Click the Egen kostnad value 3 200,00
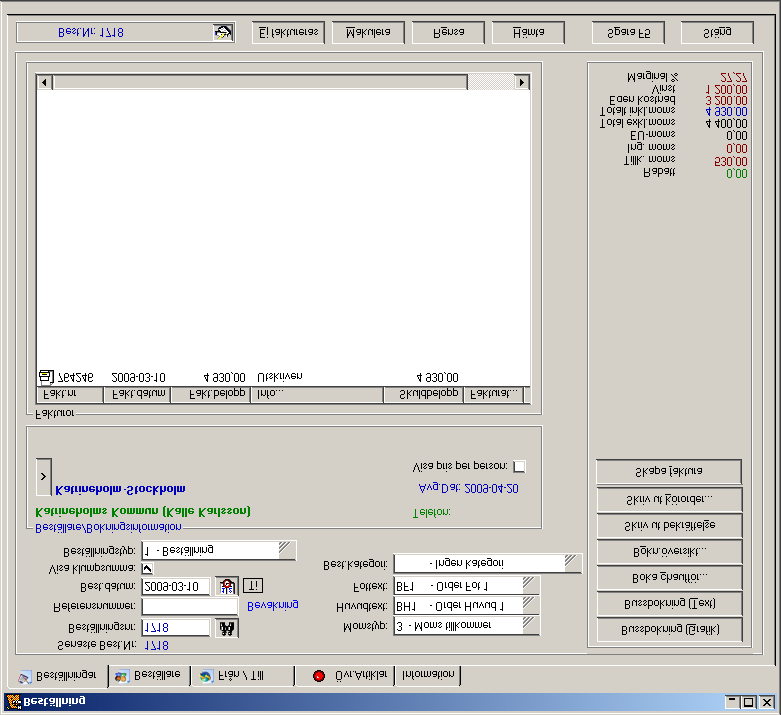 pos(726,101)
